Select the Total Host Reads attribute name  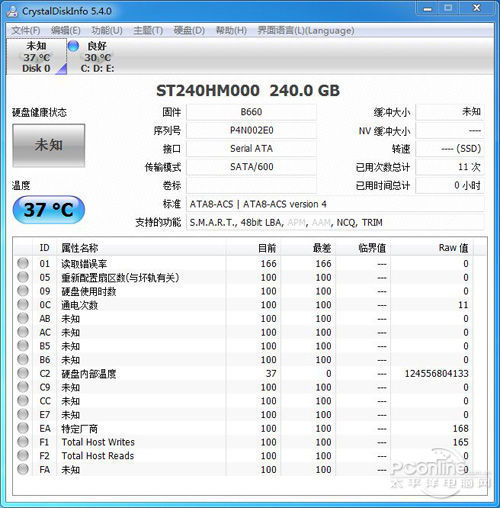[98, 456]
